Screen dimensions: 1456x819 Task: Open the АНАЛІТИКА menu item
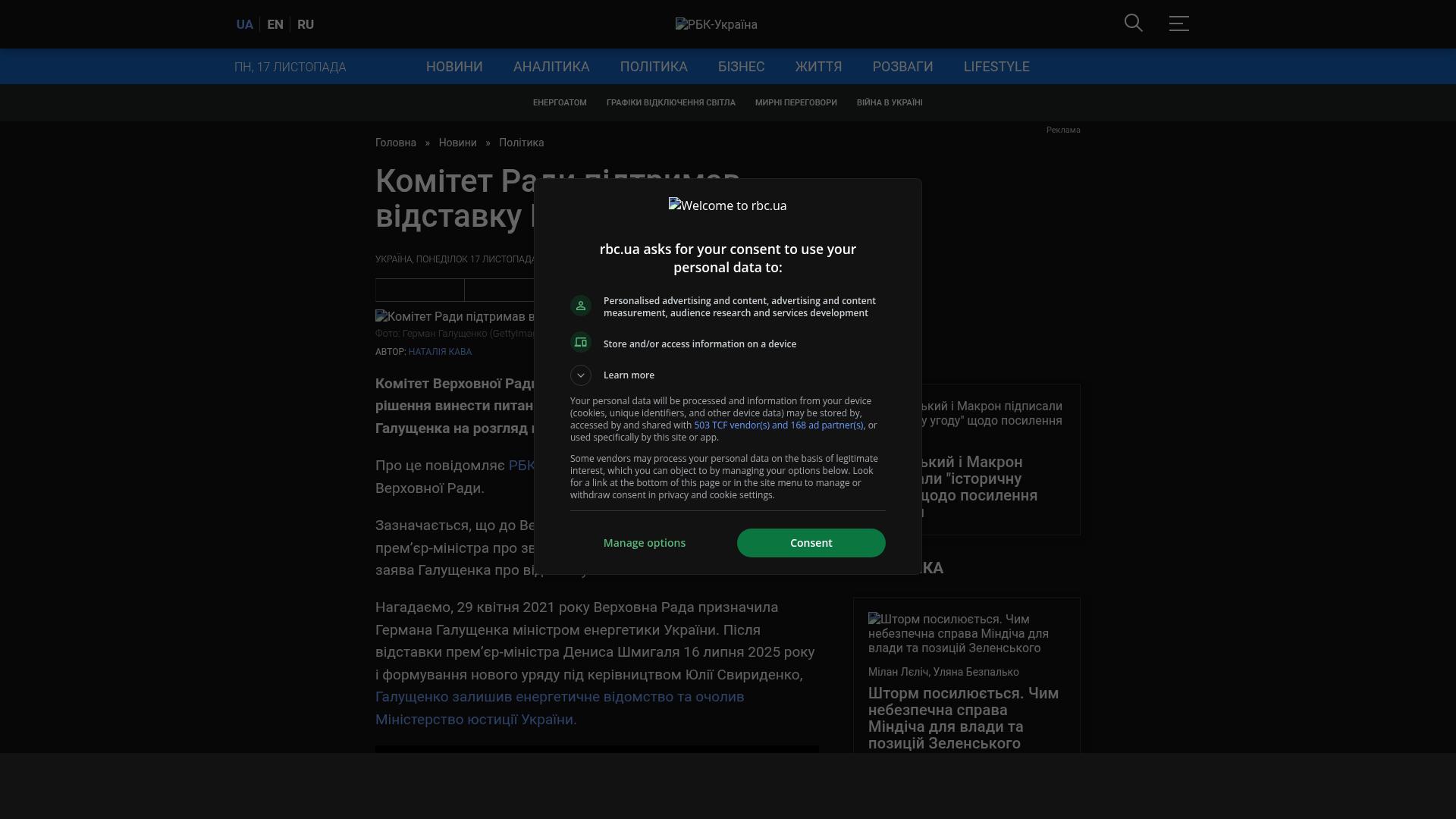coord(551,67)
